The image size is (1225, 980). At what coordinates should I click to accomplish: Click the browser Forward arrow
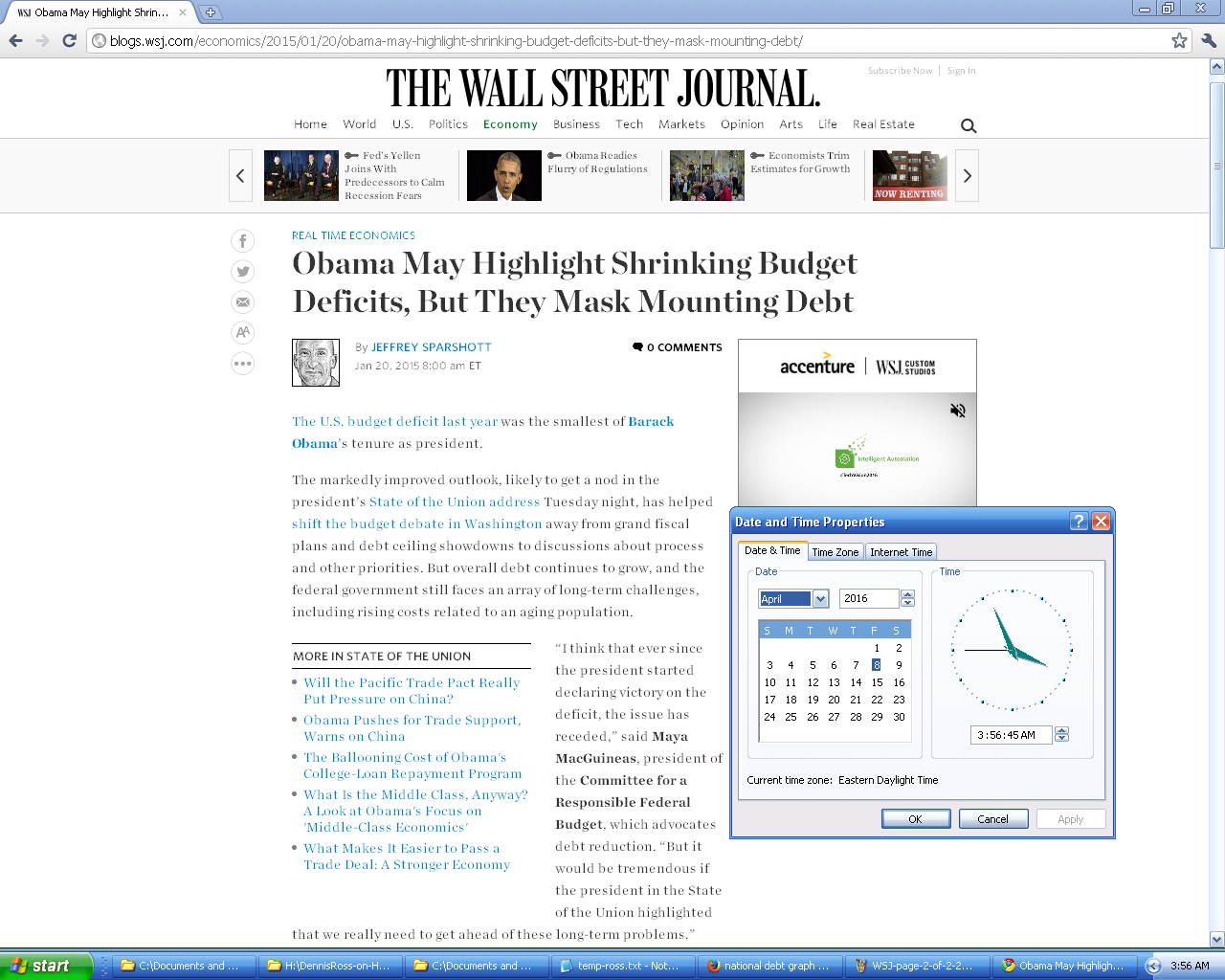[42, 40]
